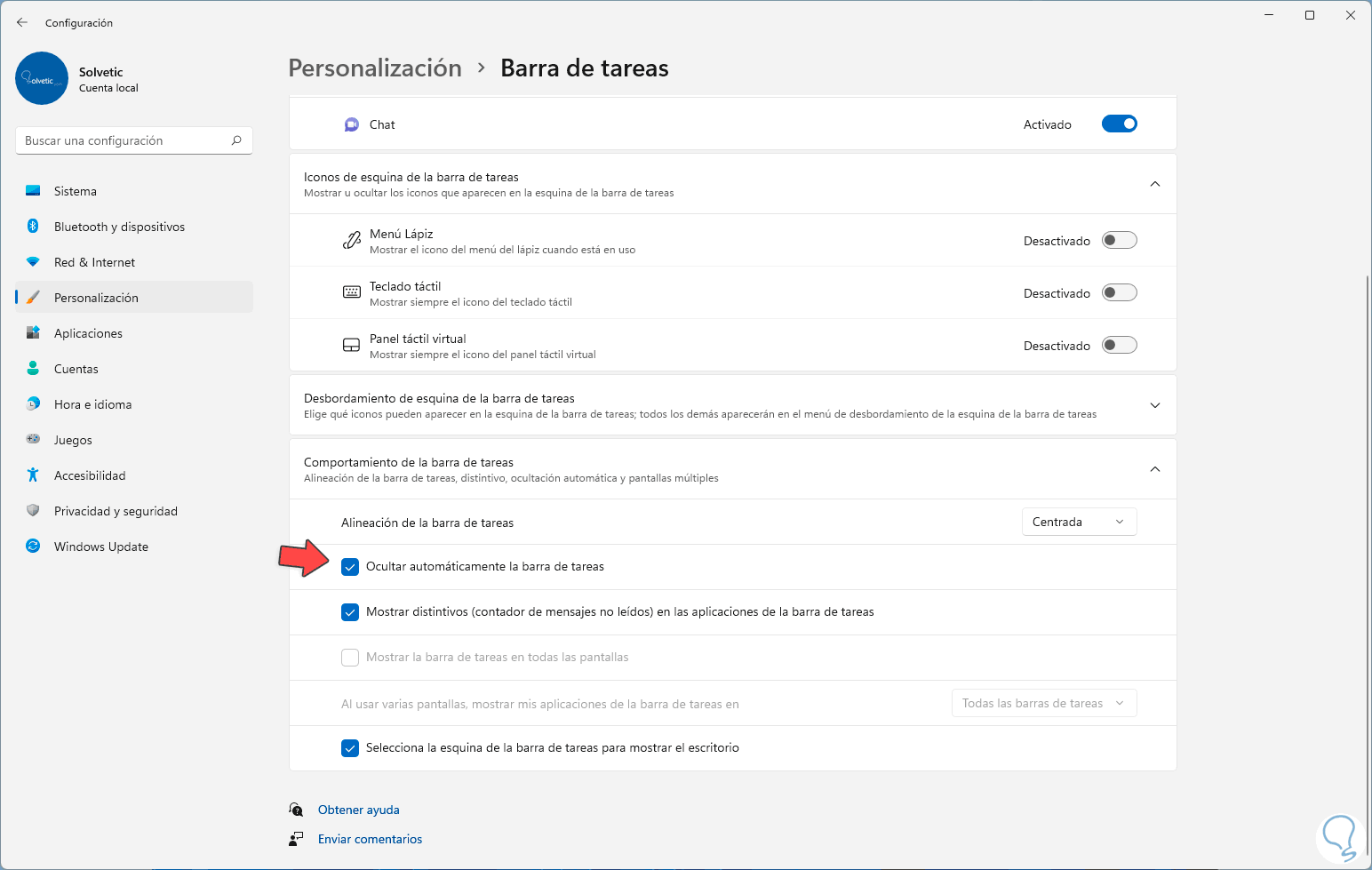The image size is (1372, 870).
Task: Collapse Comportamiento de la barra de tareas
Action: click(1154, 469)
